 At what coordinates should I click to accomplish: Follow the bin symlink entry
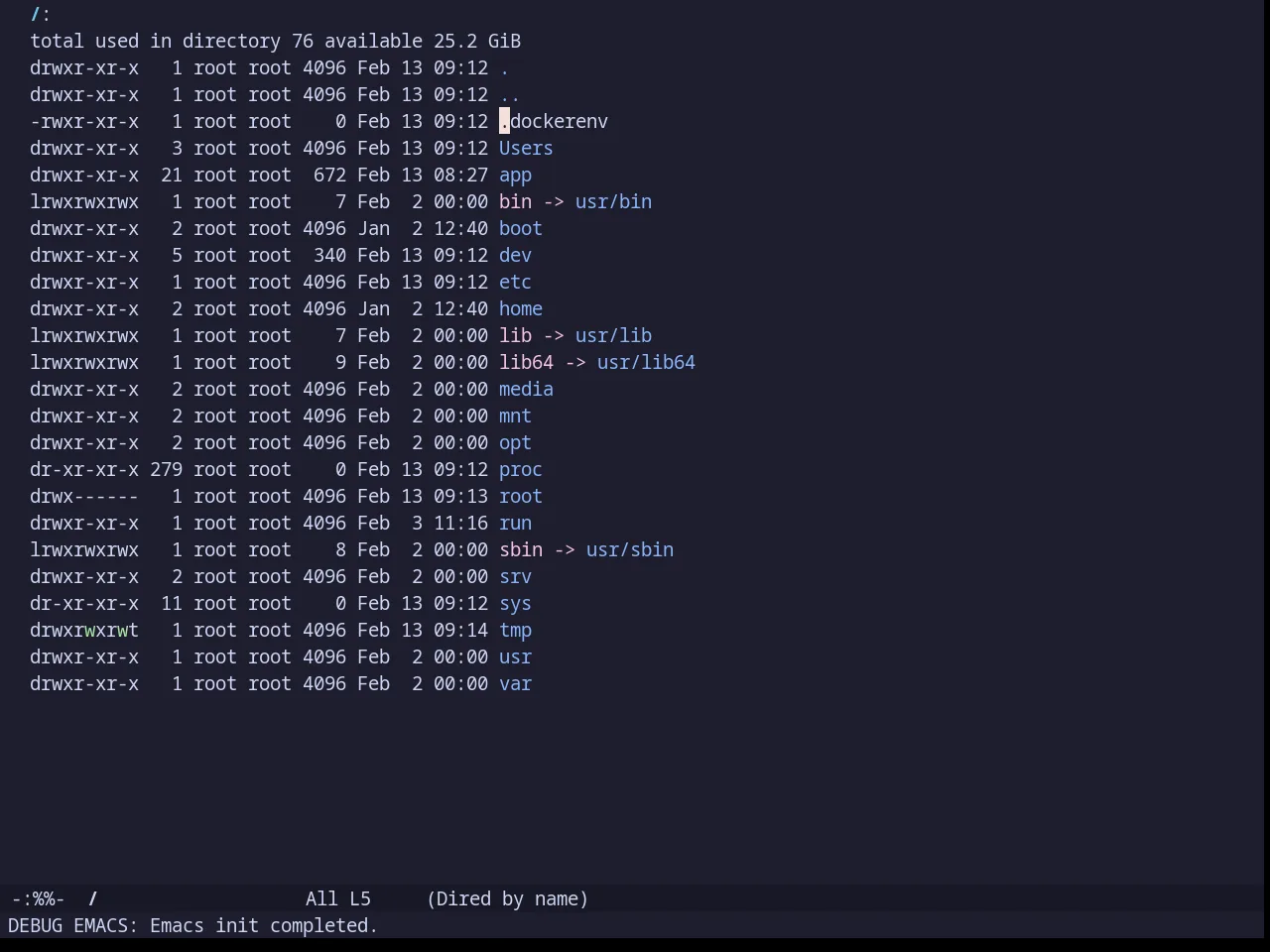515,201
